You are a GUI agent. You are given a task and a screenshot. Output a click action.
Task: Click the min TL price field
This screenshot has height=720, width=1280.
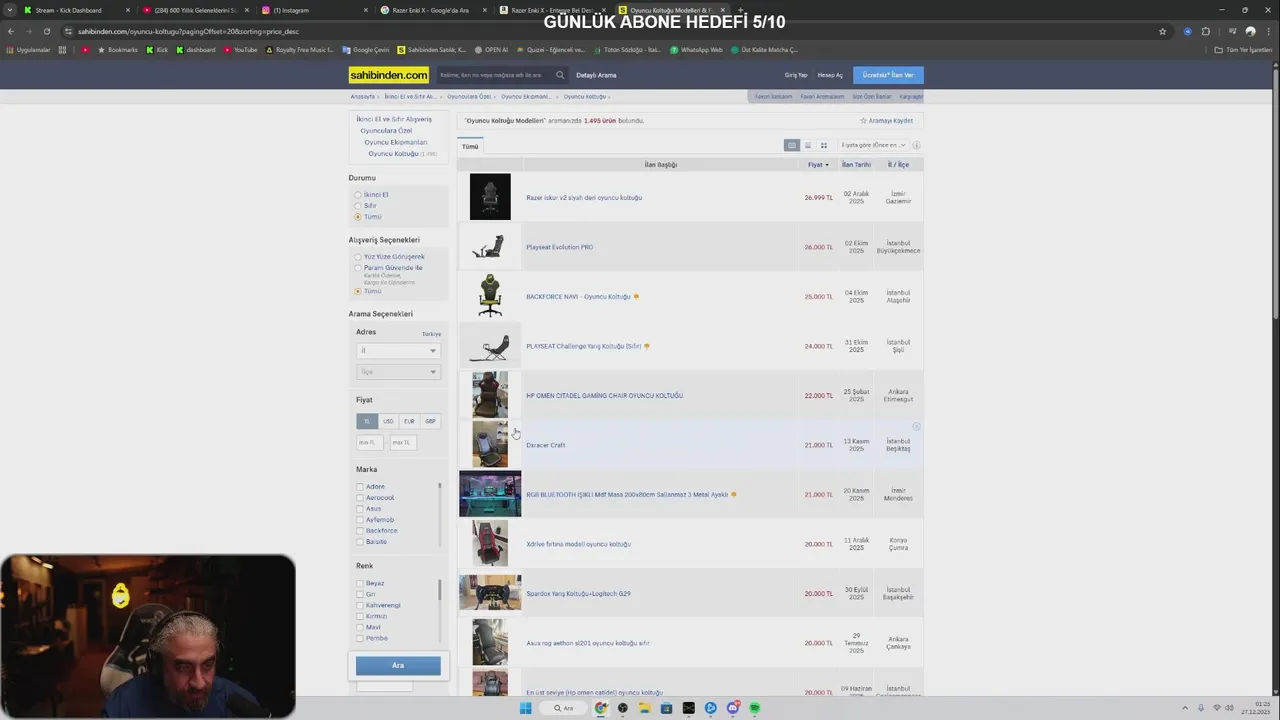pyautogui.click(x=370, y=442)
